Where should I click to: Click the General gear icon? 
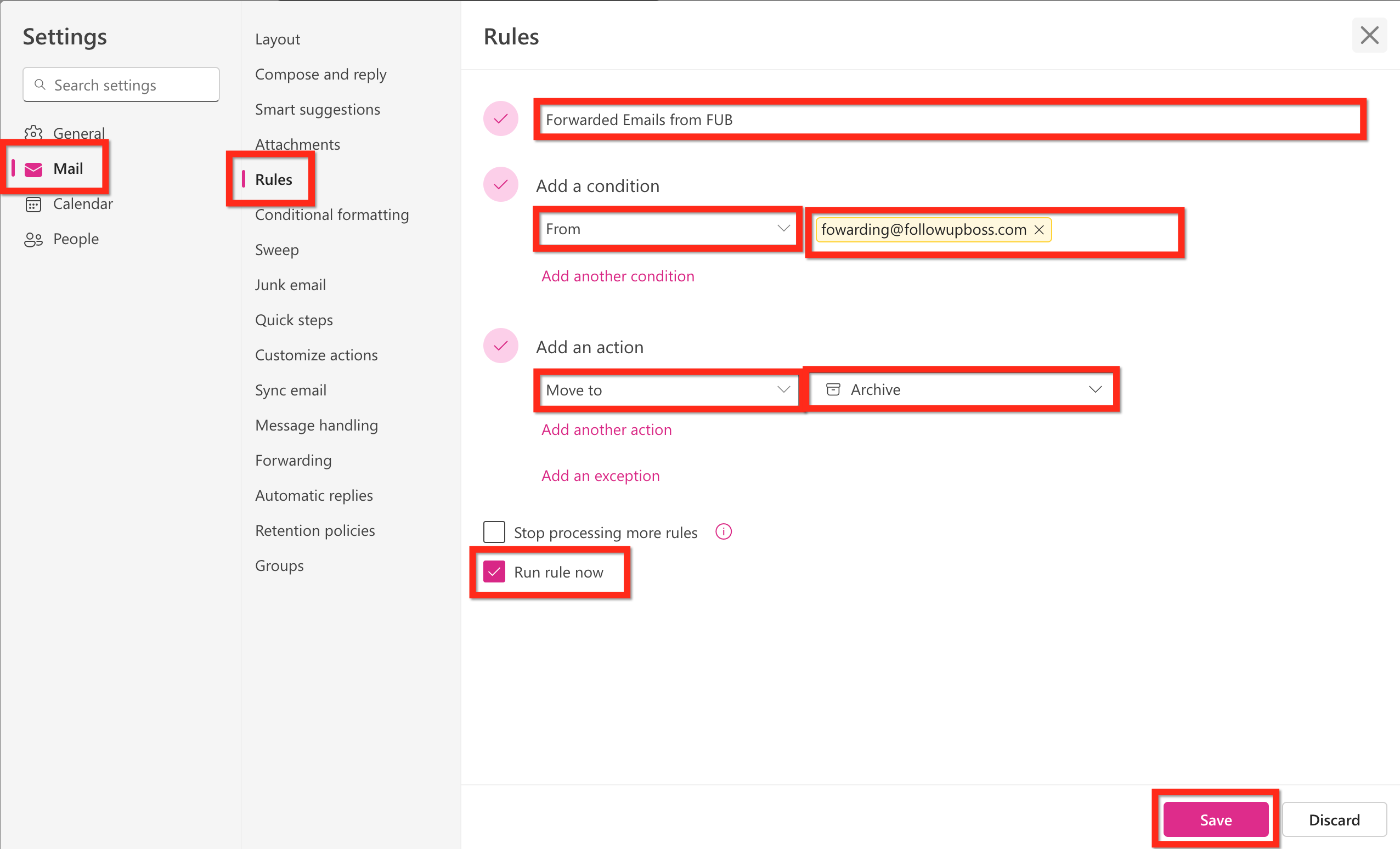[33, 133]
